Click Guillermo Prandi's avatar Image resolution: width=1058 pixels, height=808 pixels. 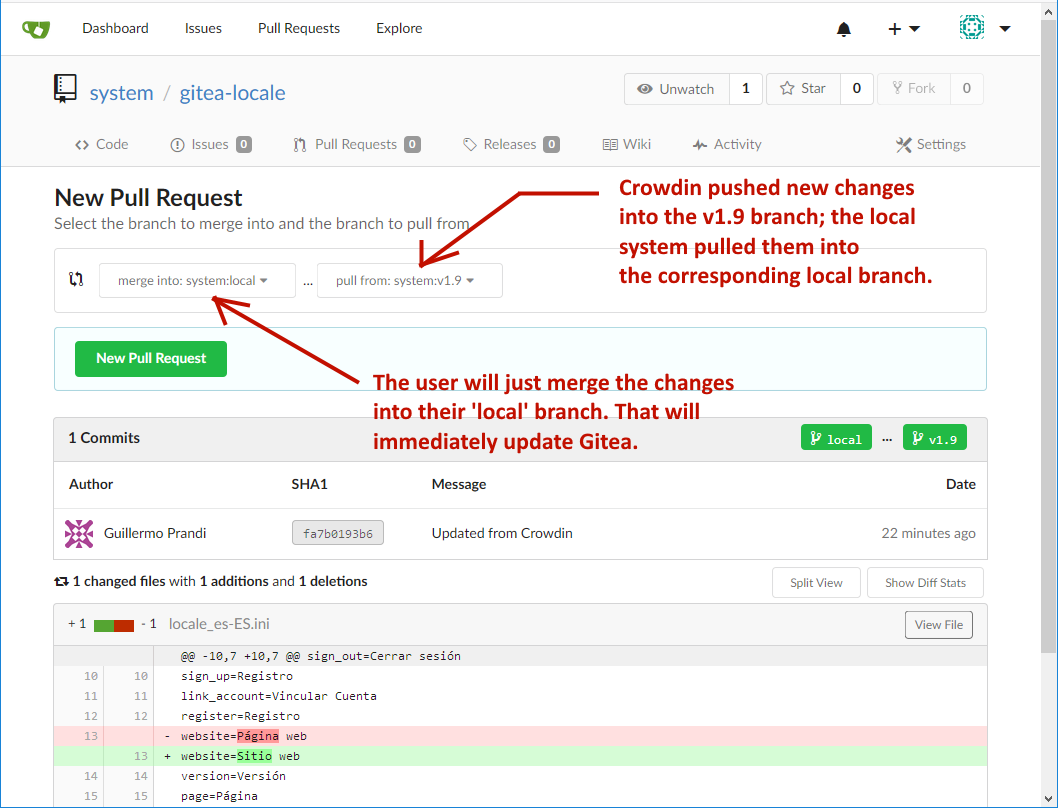tap(79, 533)
